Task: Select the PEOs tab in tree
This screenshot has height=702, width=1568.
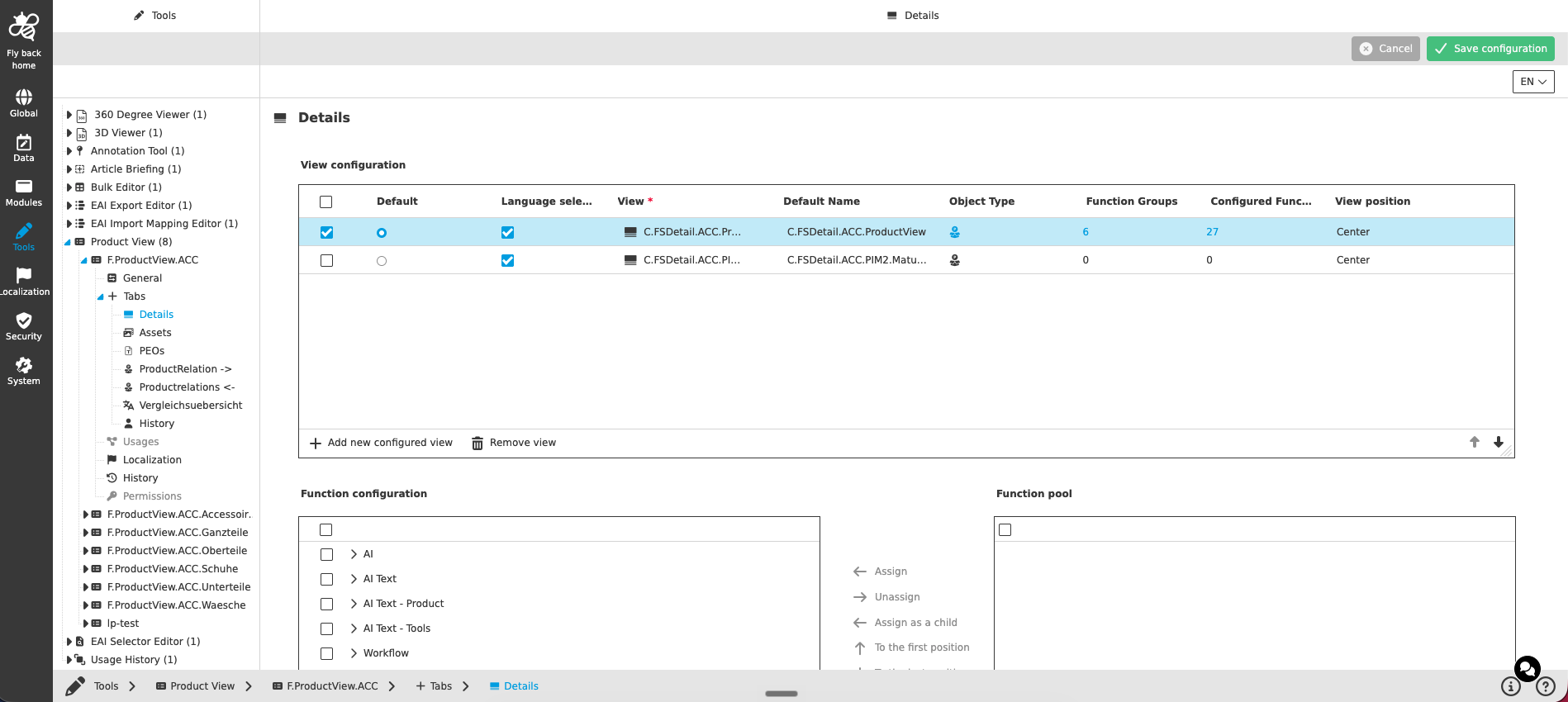Action: (152, 351)
